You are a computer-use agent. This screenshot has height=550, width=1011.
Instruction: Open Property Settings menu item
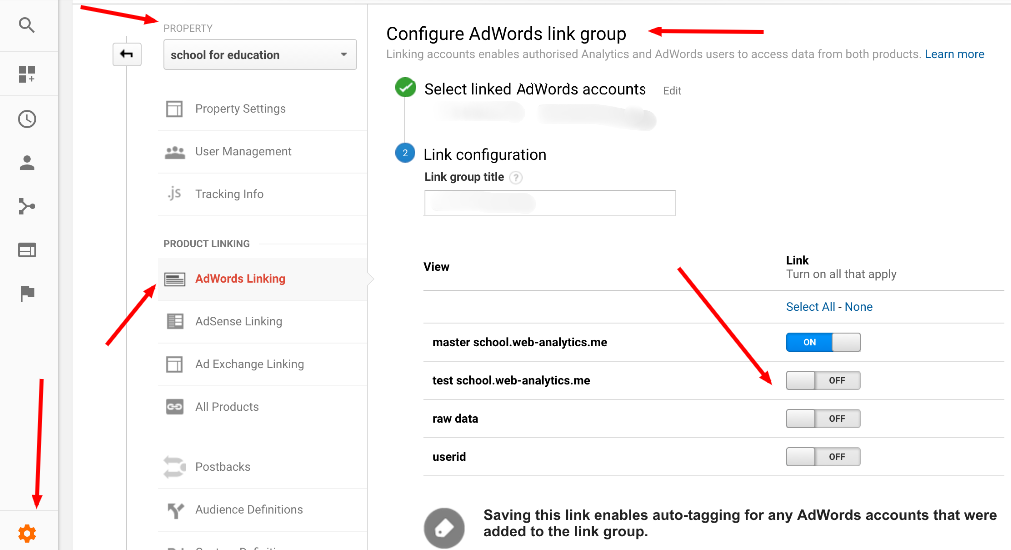[240, 109]
